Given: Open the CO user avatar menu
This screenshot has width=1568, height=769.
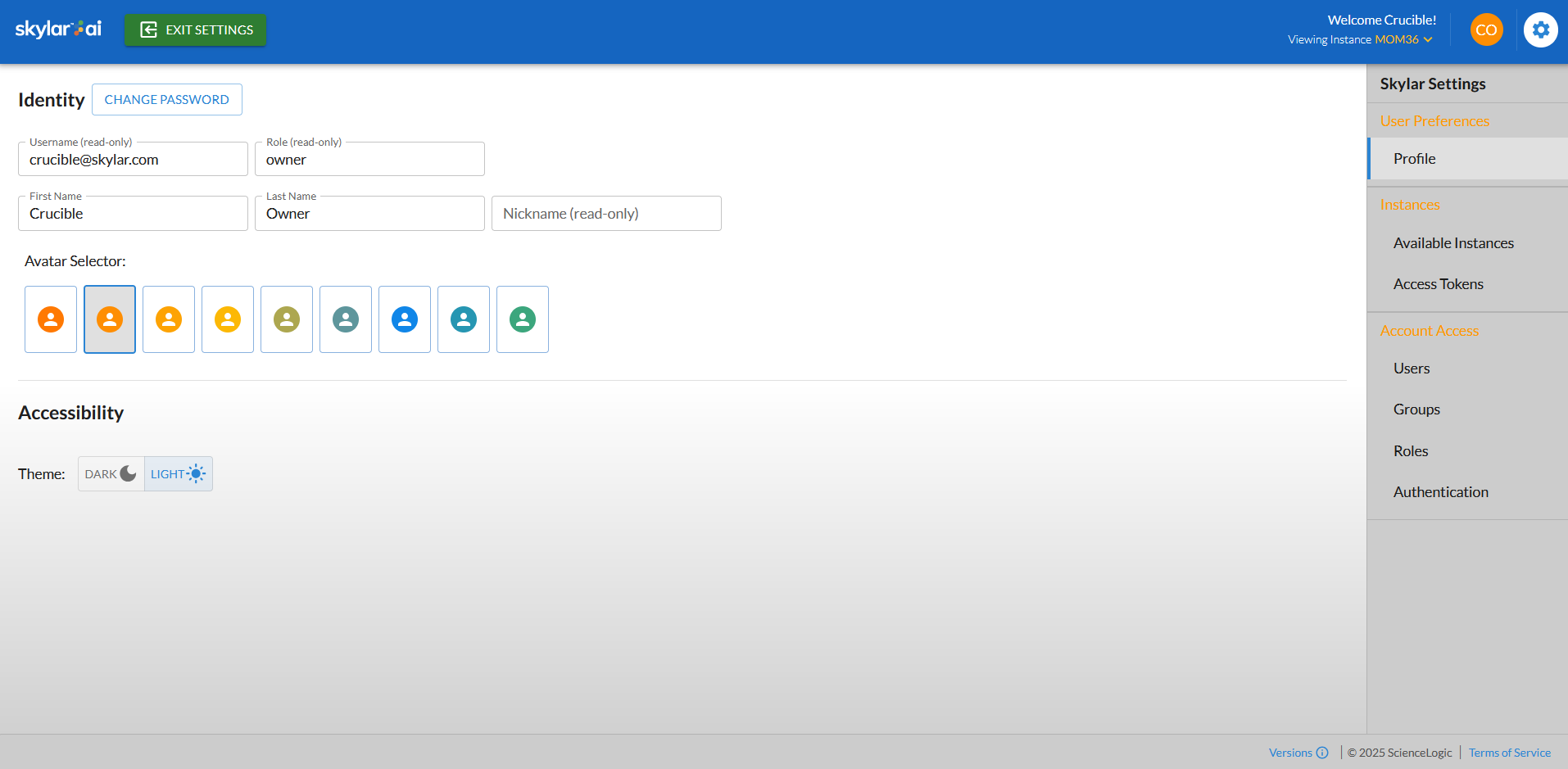Looking at the screenshot, I should click(x=1486, y=30).
